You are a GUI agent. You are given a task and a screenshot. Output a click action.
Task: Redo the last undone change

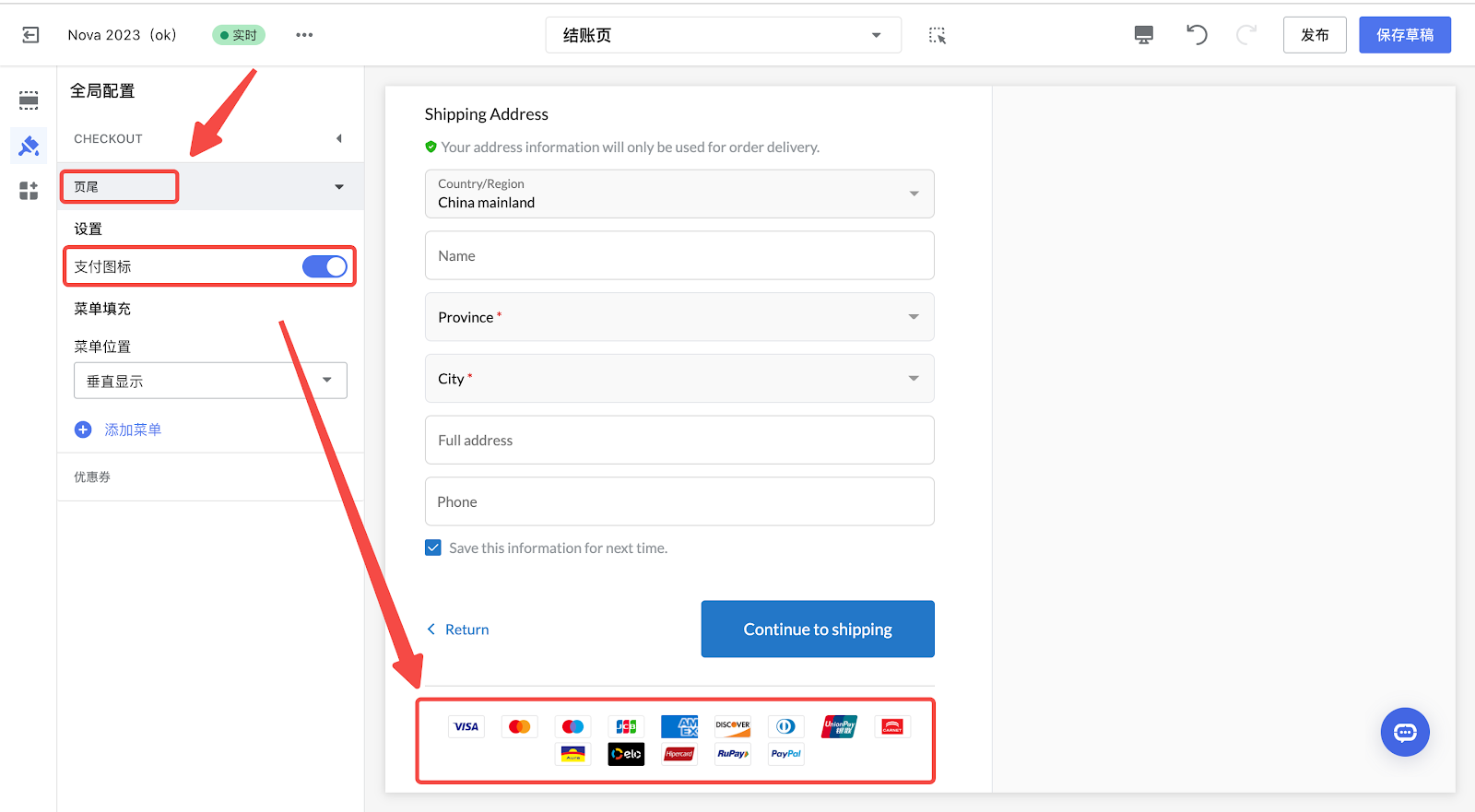tap(1246, 35)
